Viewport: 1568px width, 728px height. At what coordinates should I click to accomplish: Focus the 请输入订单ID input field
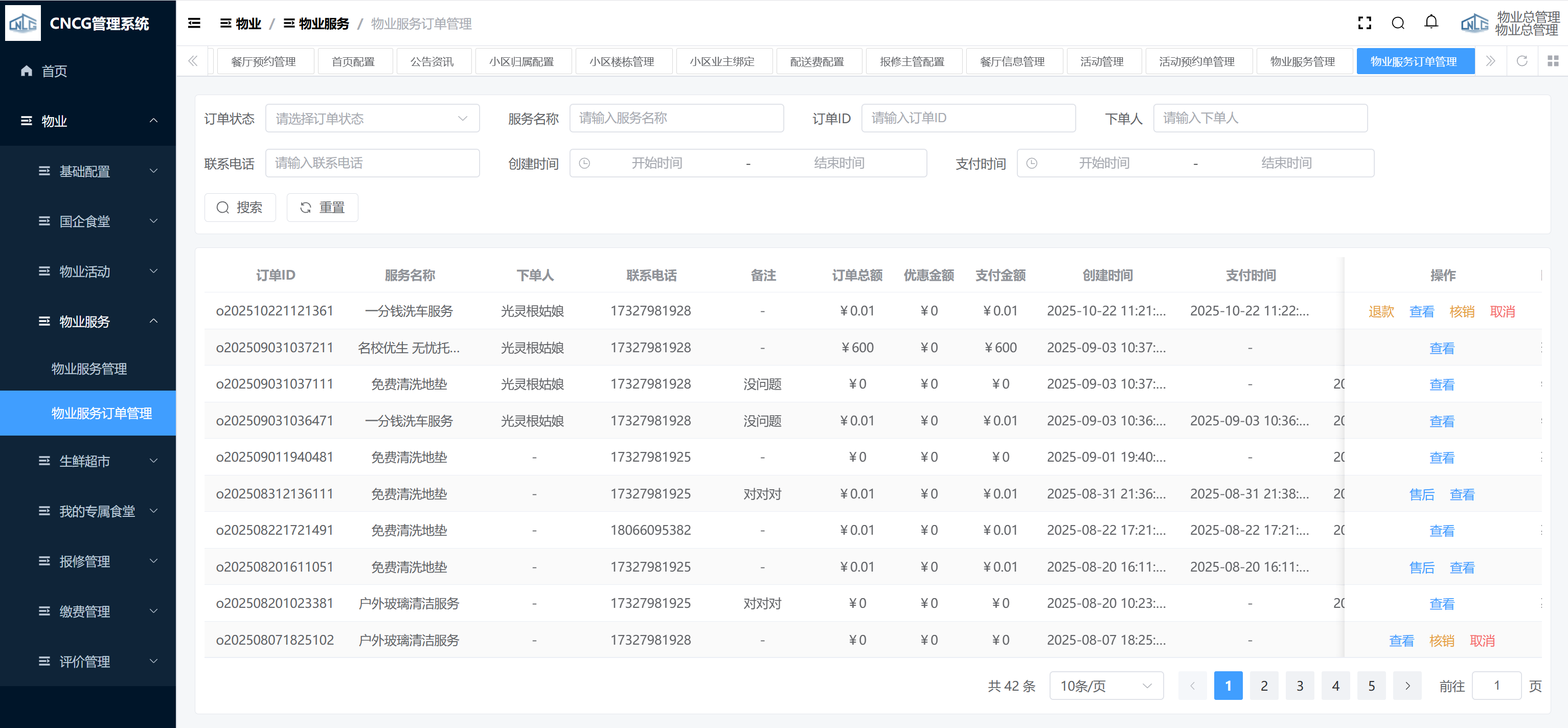968,118
